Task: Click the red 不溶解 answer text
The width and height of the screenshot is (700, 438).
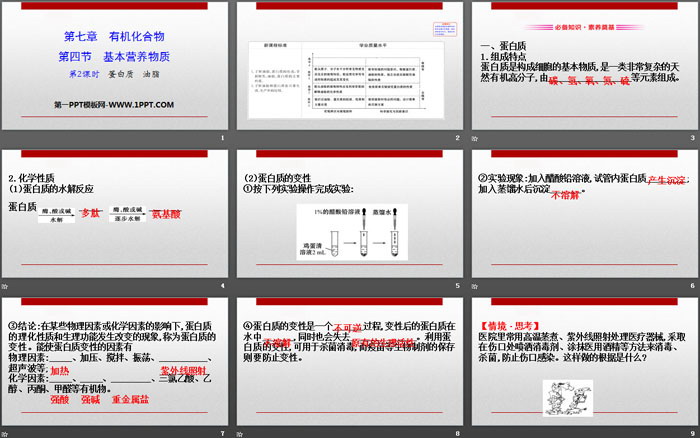Action: [566, 196]
